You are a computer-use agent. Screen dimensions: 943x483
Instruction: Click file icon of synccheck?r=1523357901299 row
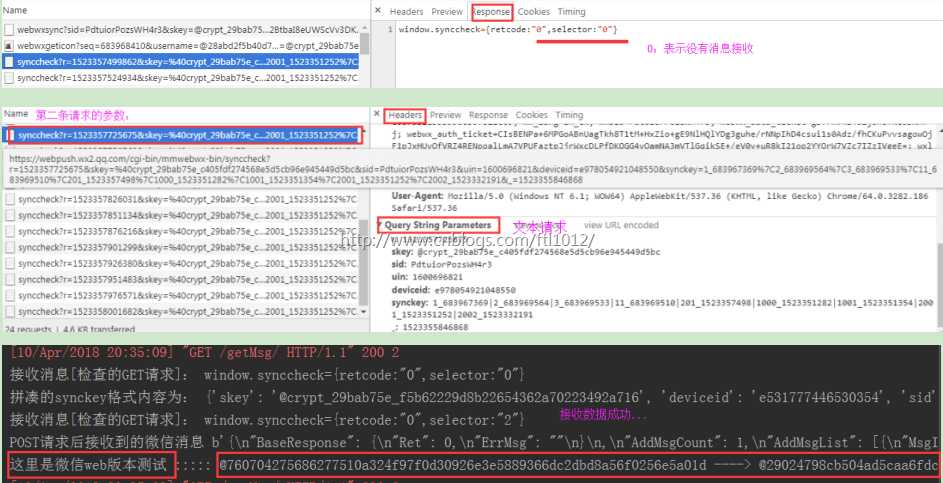point(10,247)
